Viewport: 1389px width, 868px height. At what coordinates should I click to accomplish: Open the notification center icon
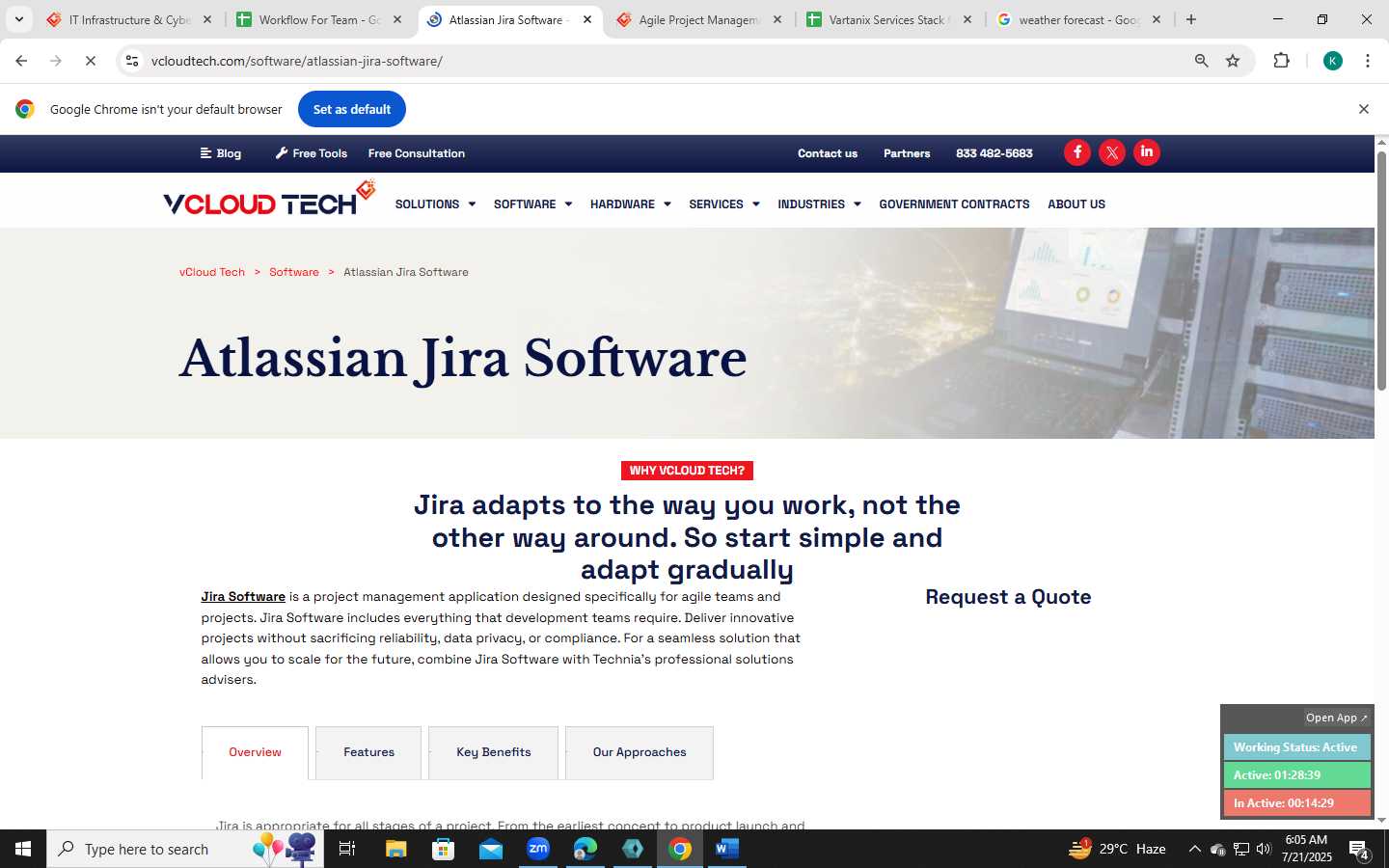point(1359,850)
